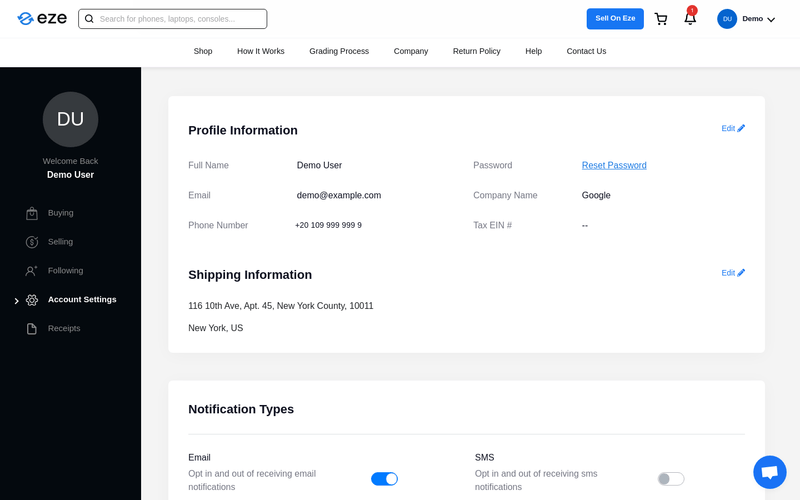Viewport: 800px width, 500px height.
Task: Open the Shop menu
Action: click(x=203, y=51)
